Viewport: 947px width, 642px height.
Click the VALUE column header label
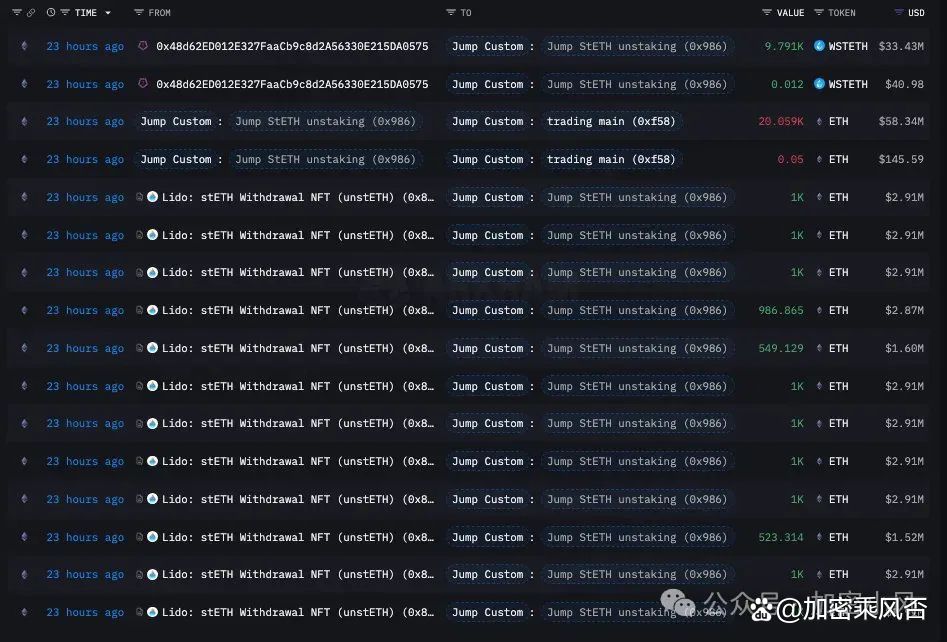pos(790,13)
